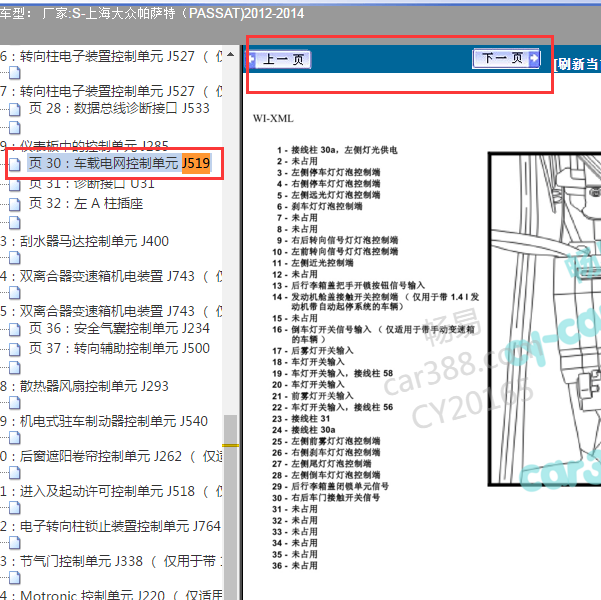The width and height of the screenshot is (601, 600).
Task: Select tree item 页 30：车载电网控制单元 J519
Action: click(x=119, y=163)
